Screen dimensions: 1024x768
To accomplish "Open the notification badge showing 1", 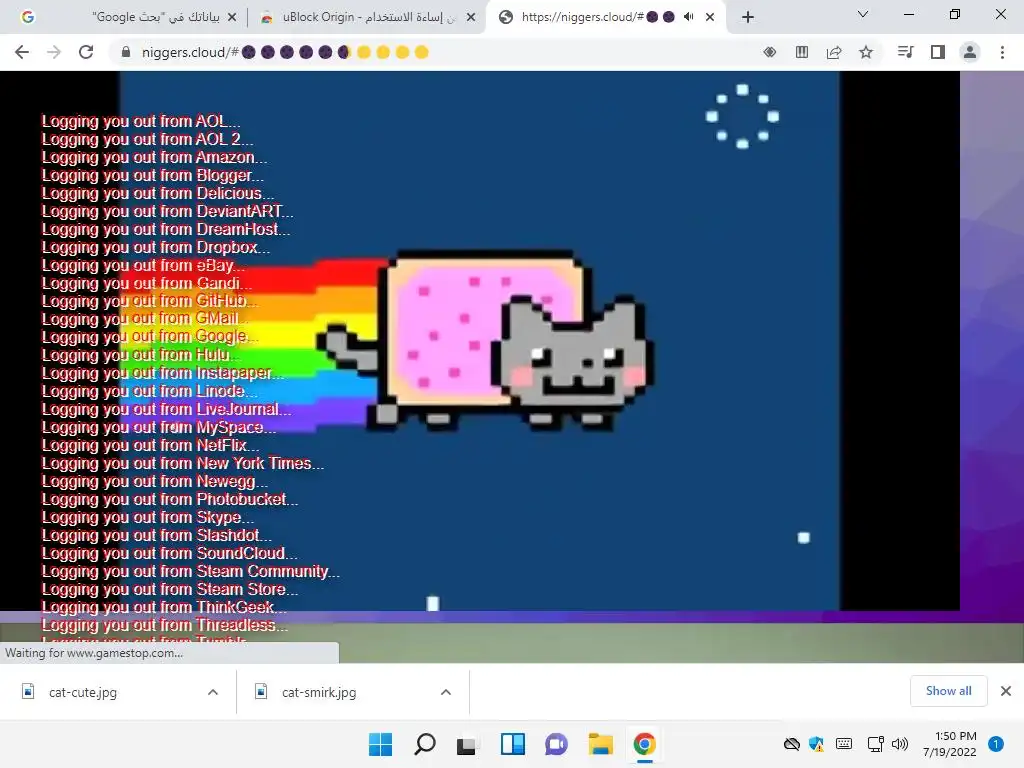I will [x=996, y=744].
